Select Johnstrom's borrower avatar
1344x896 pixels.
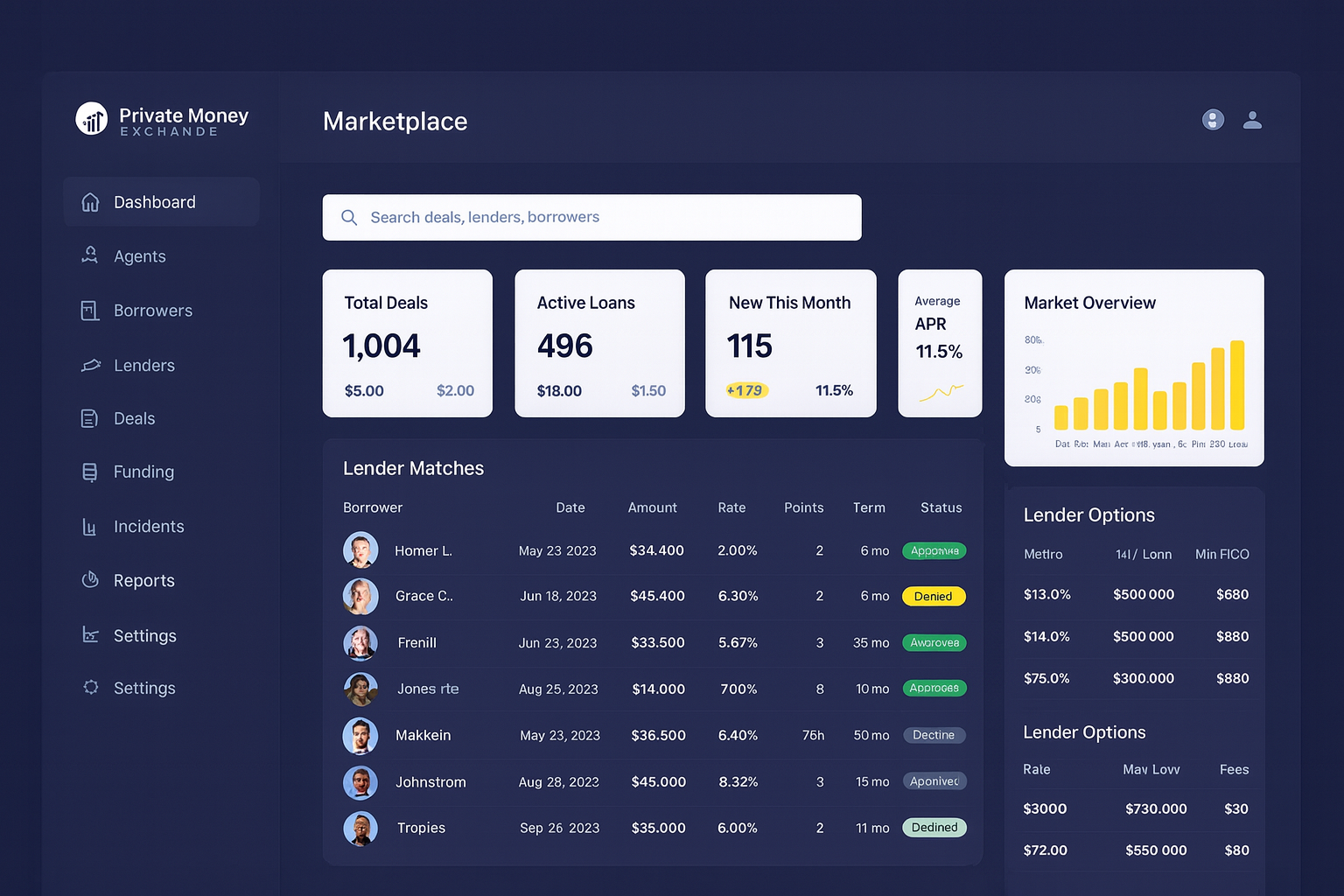click(360, 782)
